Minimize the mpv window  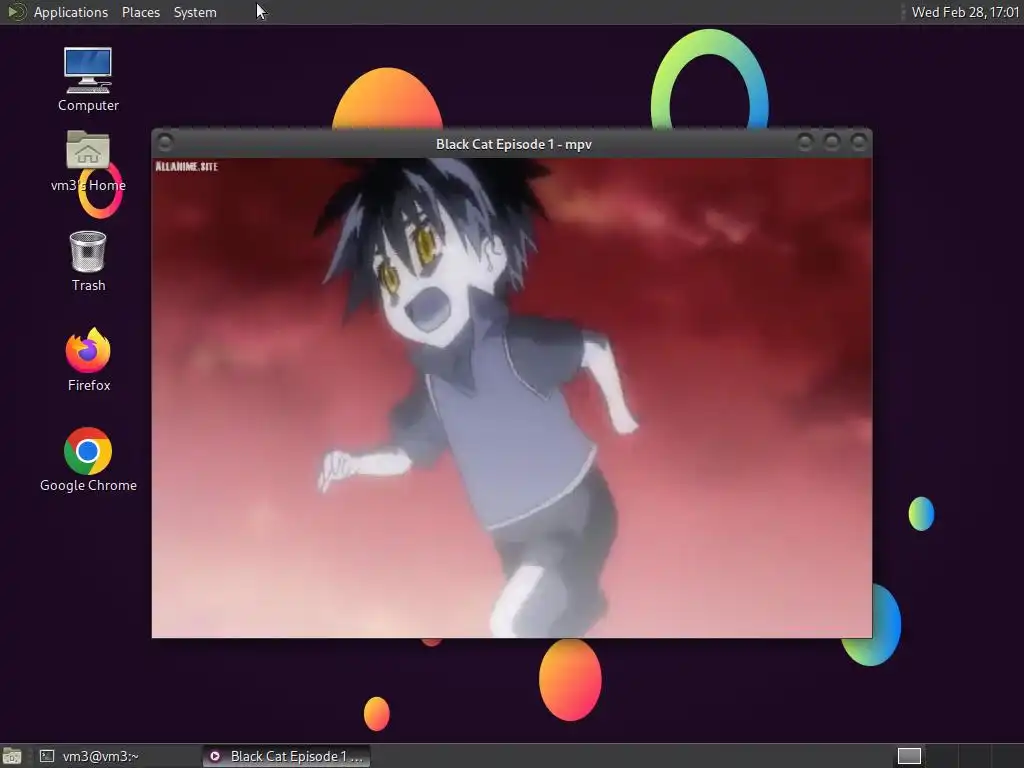(805, 142)
